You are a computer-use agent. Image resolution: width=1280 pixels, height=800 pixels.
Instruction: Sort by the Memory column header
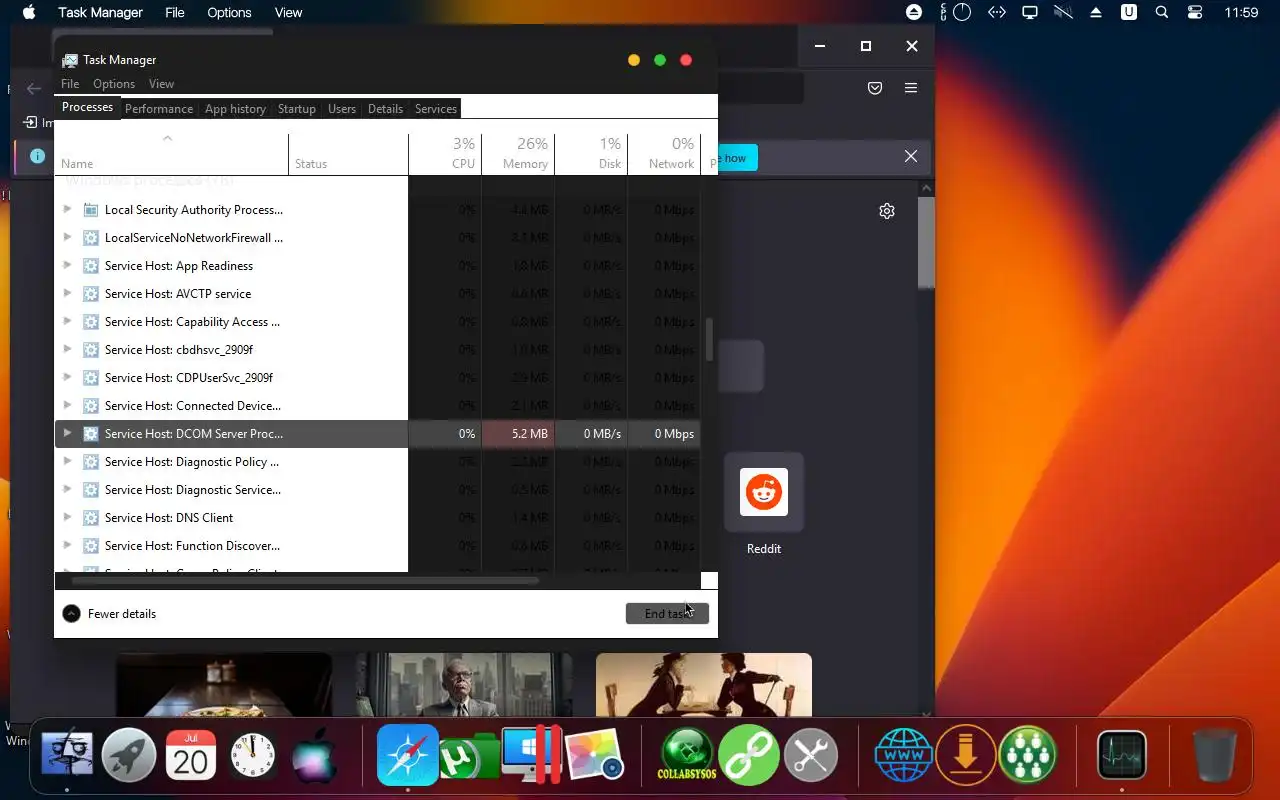click(518, 155)
